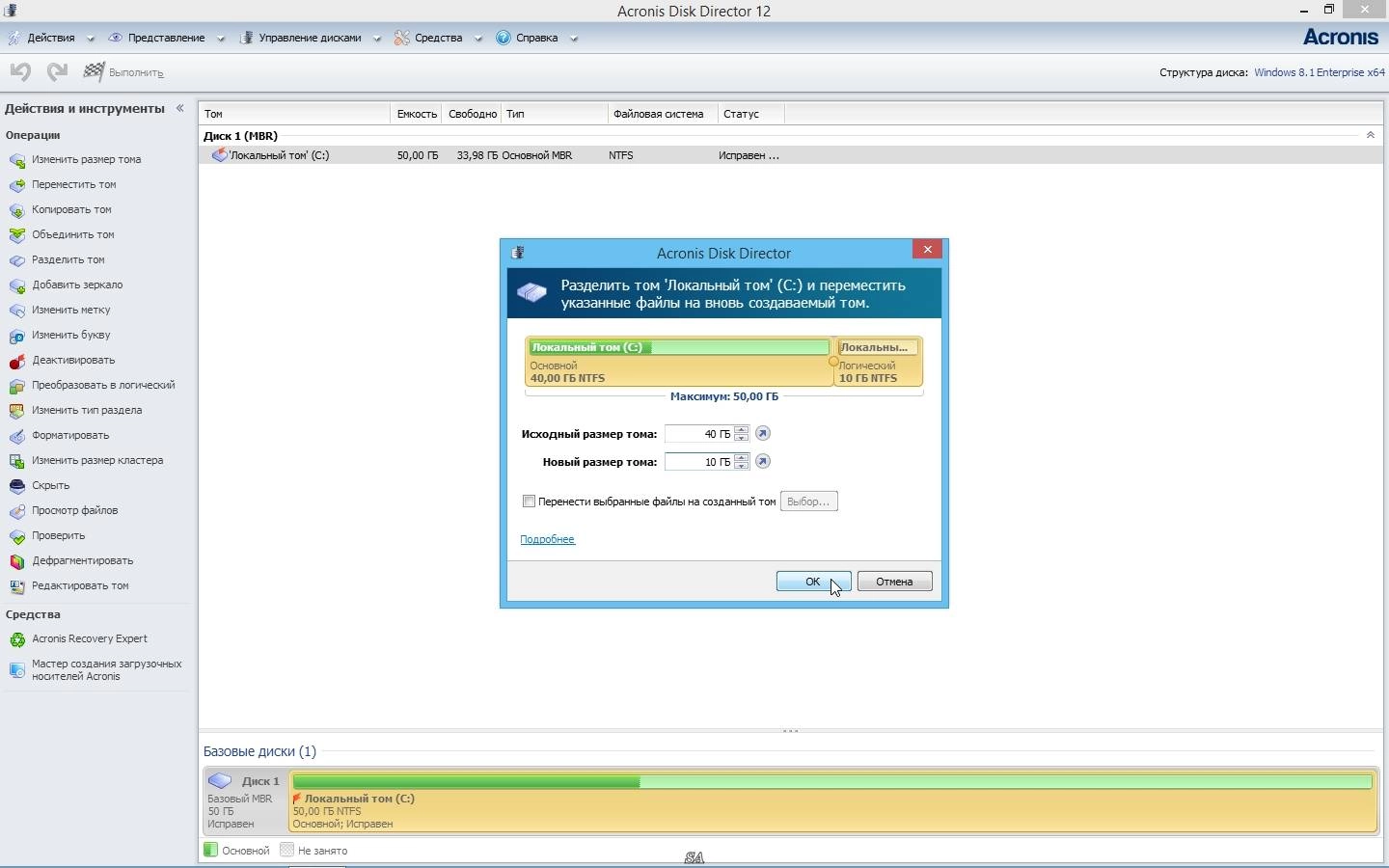Click the undo arrow in toolbar
The height and width of the screenshot is (868, 1389).
(20, 71)
